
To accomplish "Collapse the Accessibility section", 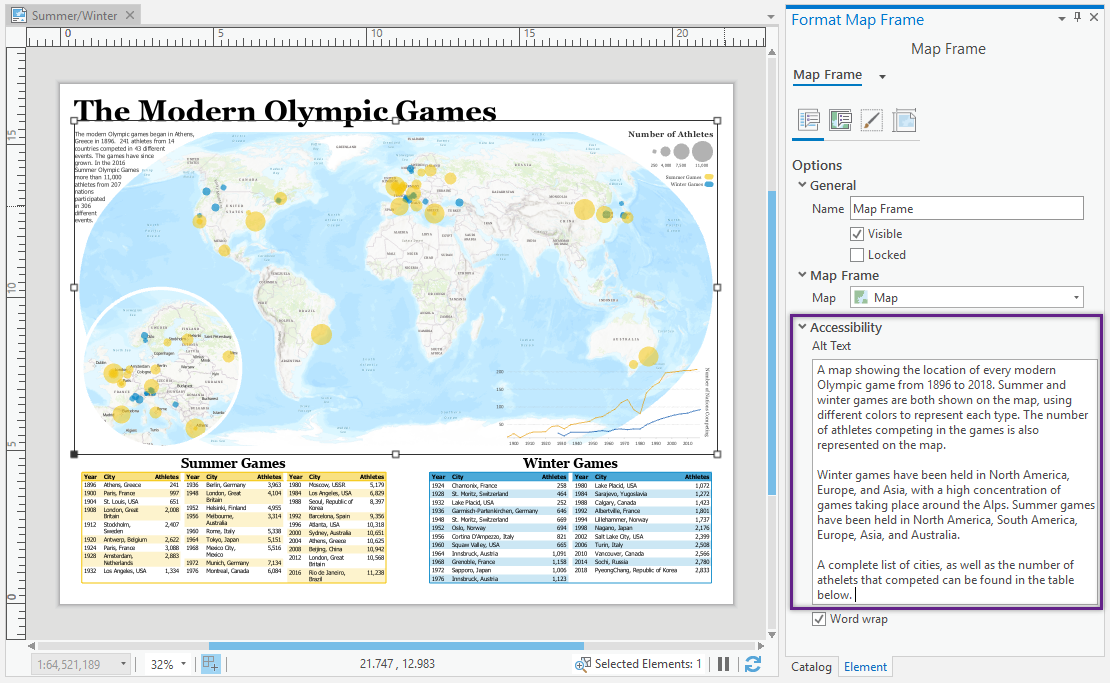I will click(x=803, y=327).
